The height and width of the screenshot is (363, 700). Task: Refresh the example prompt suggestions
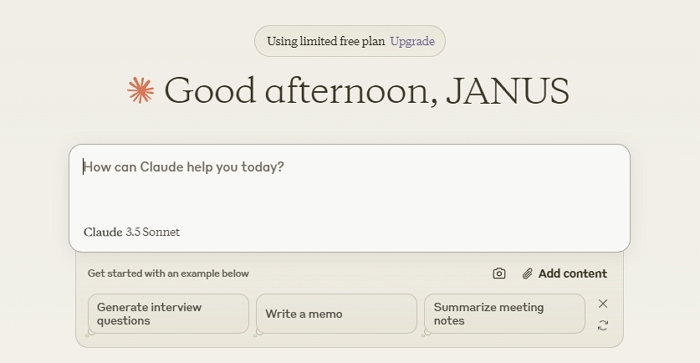click(x=603, y=325)
